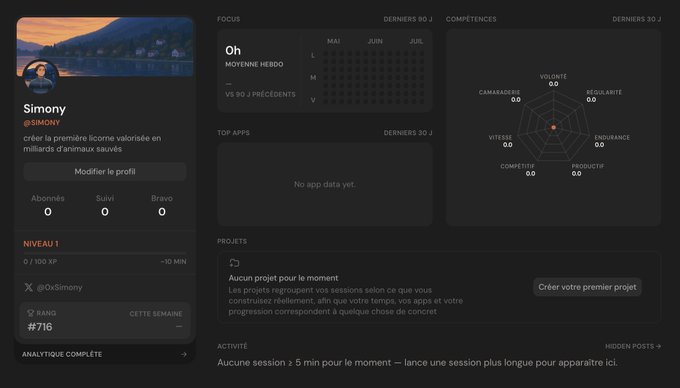The height and width of the screenshot is (388, 680).
Task: Click the TOP APPS section heading
Action: tap(233, 133)
